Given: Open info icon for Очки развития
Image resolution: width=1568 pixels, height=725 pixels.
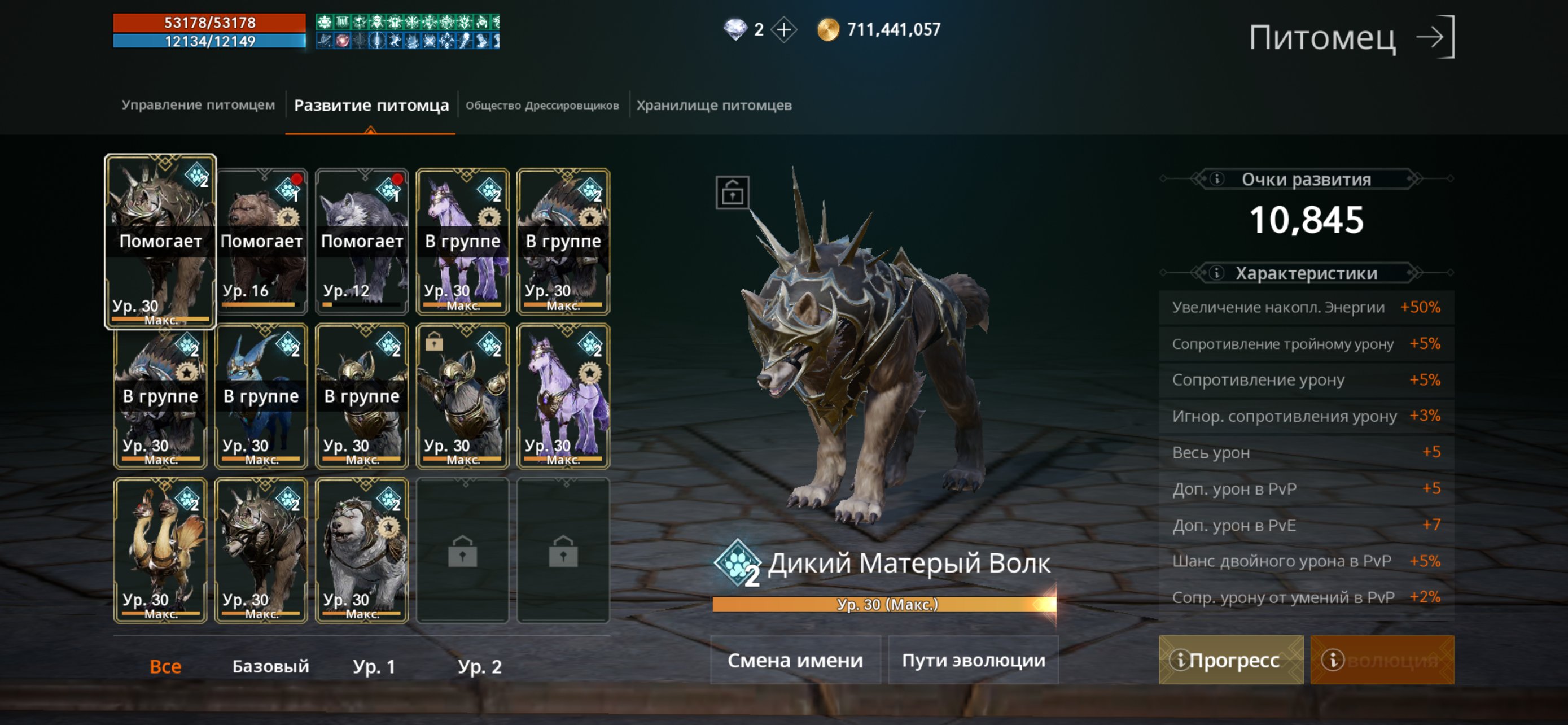Looking at the screenshot, I should 1216,179.
